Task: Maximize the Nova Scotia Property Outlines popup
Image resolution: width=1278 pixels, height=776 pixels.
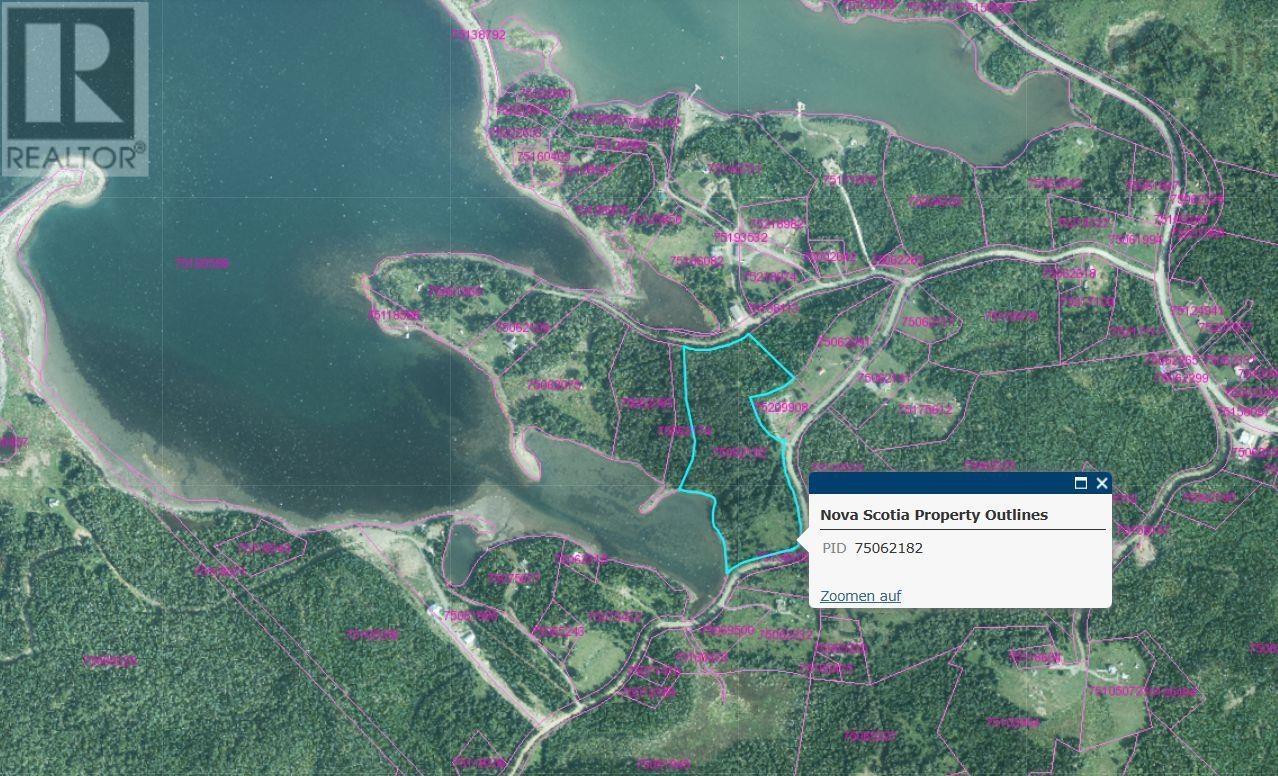Action: tap(1080, 483)
